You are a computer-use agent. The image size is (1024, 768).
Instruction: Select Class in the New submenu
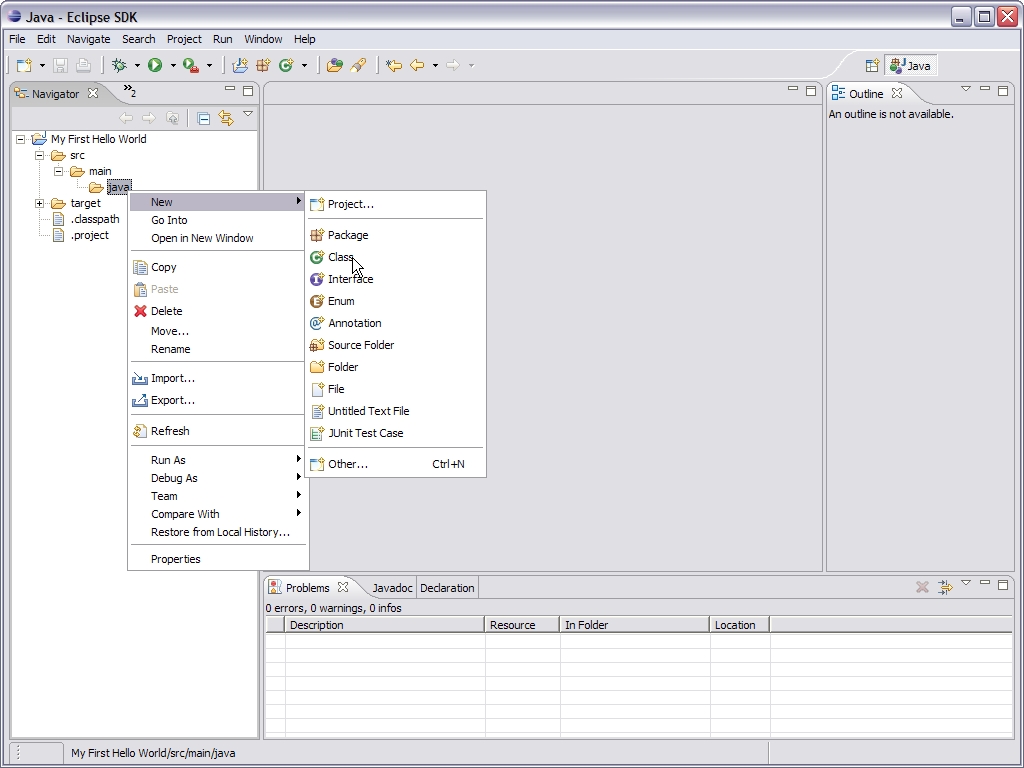[396, 257]
